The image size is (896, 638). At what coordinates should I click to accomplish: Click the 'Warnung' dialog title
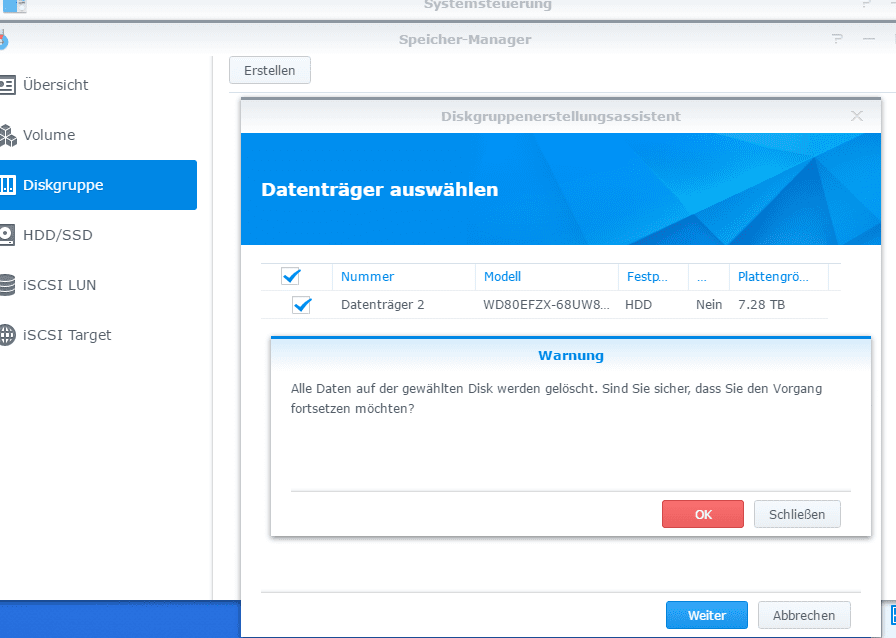571,356
